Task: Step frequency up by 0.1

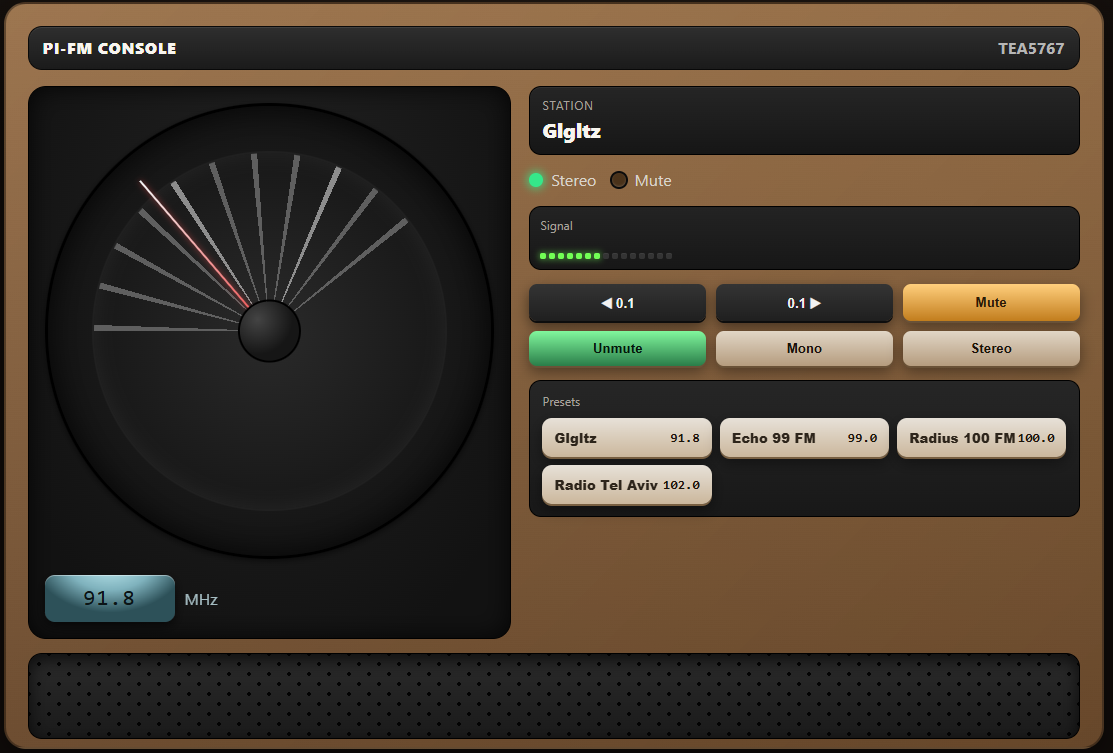Action: 804,303
